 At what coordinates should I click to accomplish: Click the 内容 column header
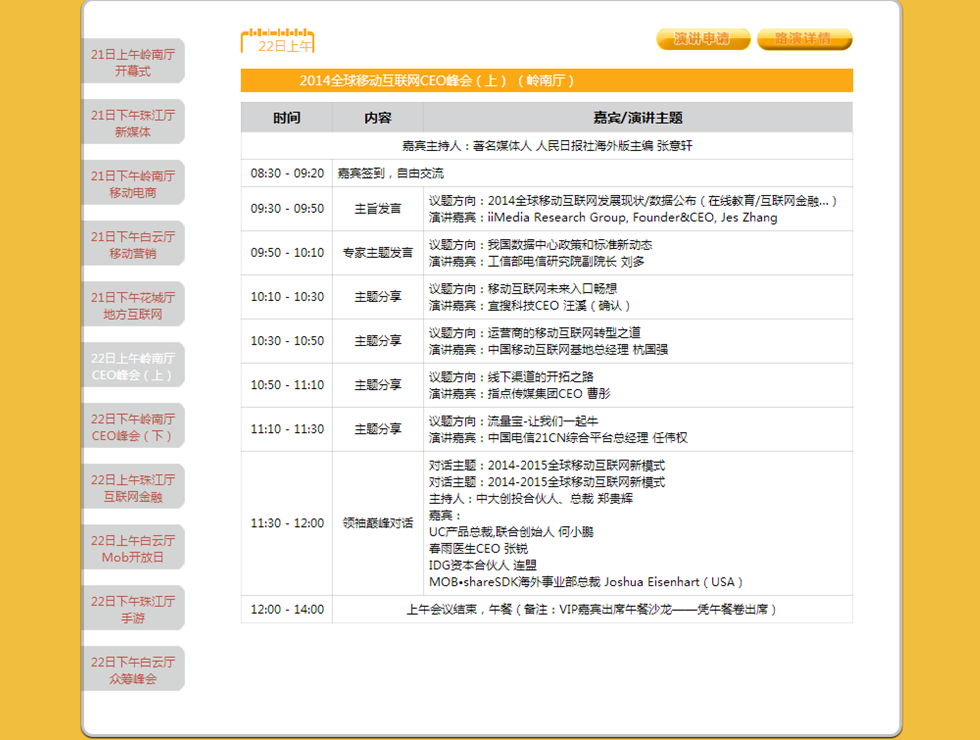(x=378, y=118)
